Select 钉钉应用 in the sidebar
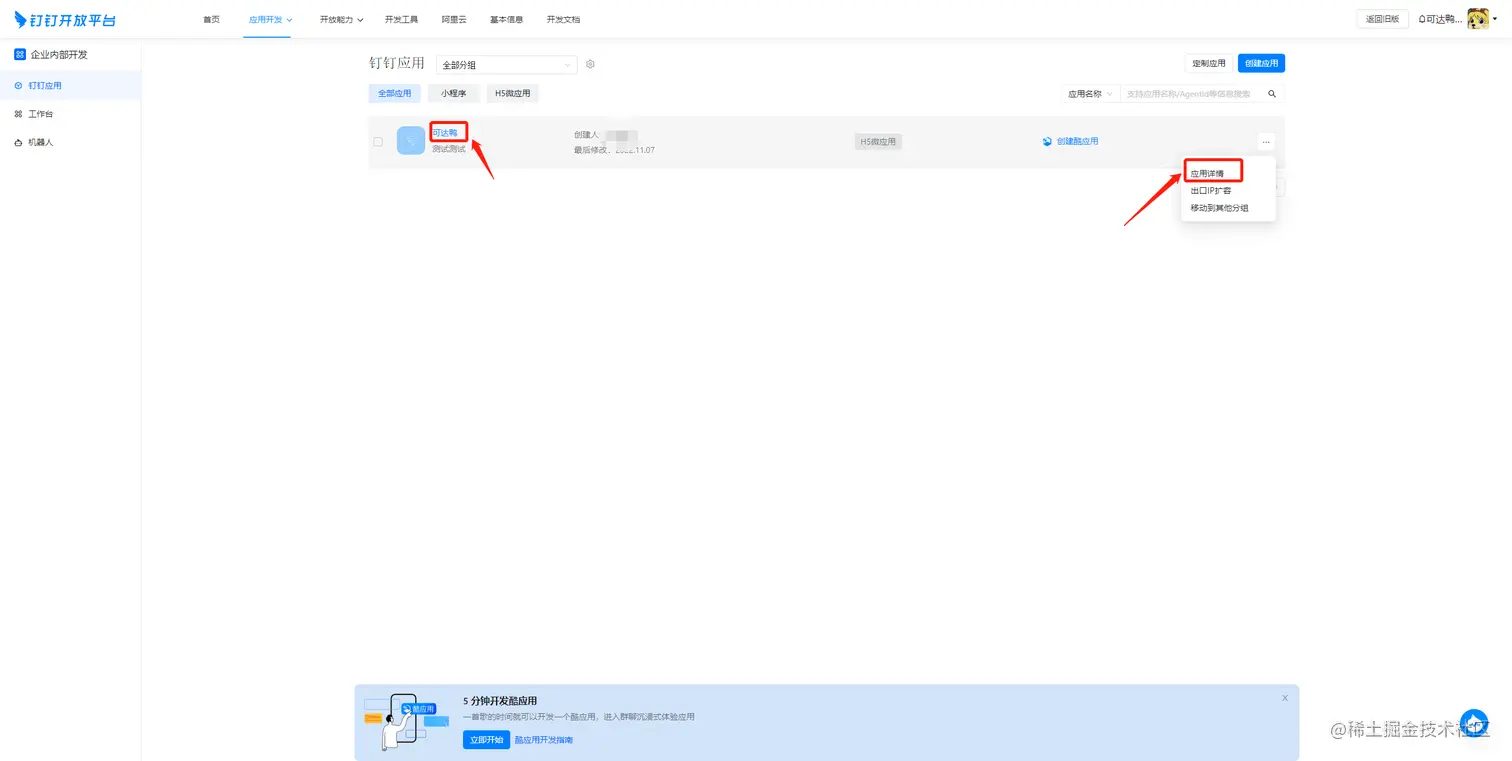Screen dimensions: 1512x761 click(x=70, y=86)
